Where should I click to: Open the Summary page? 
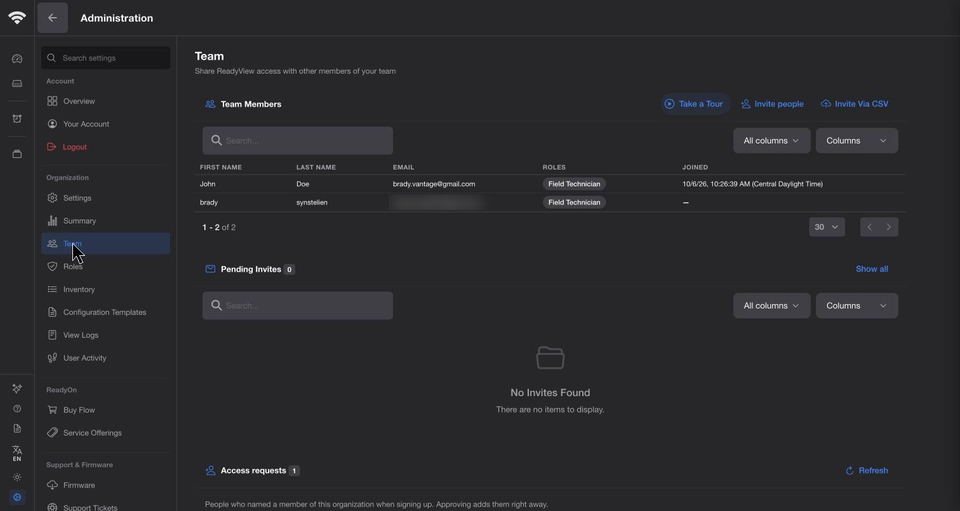[106, 221]
